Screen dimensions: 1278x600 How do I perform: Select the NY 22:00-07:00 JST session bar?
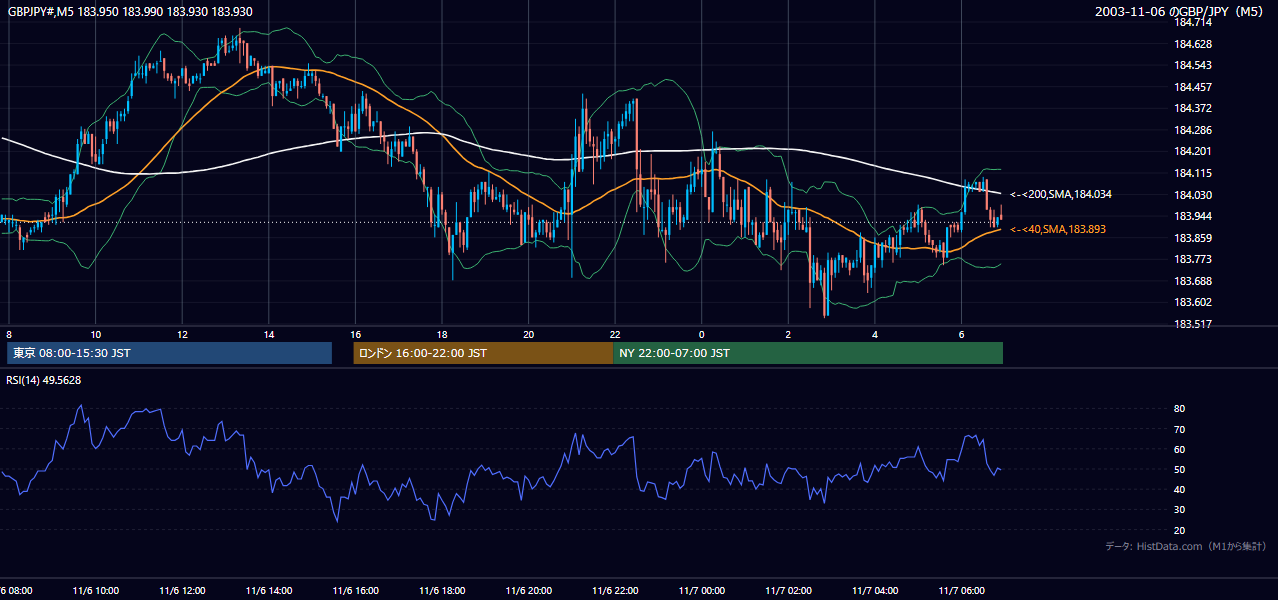click(x=808, y=353)
